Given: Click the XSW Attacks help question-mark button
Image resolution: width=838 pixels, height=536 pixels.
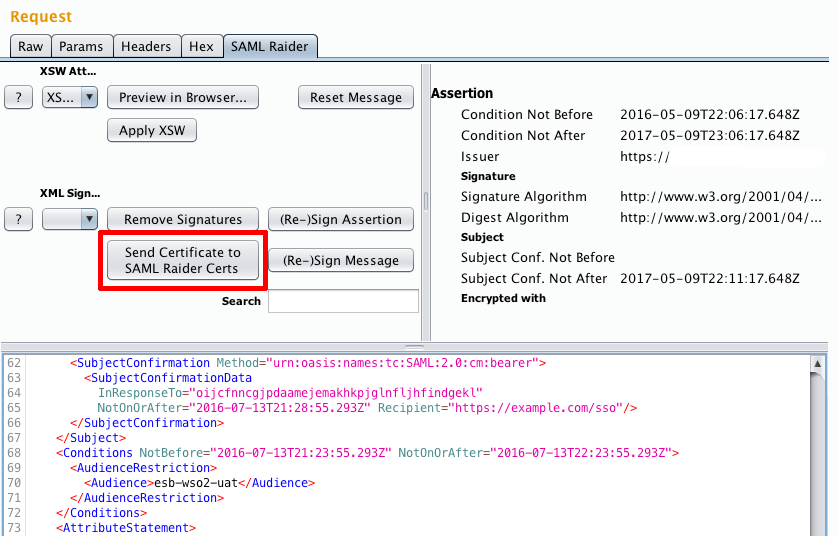Looking at the screenshot, I should (19, 97).
